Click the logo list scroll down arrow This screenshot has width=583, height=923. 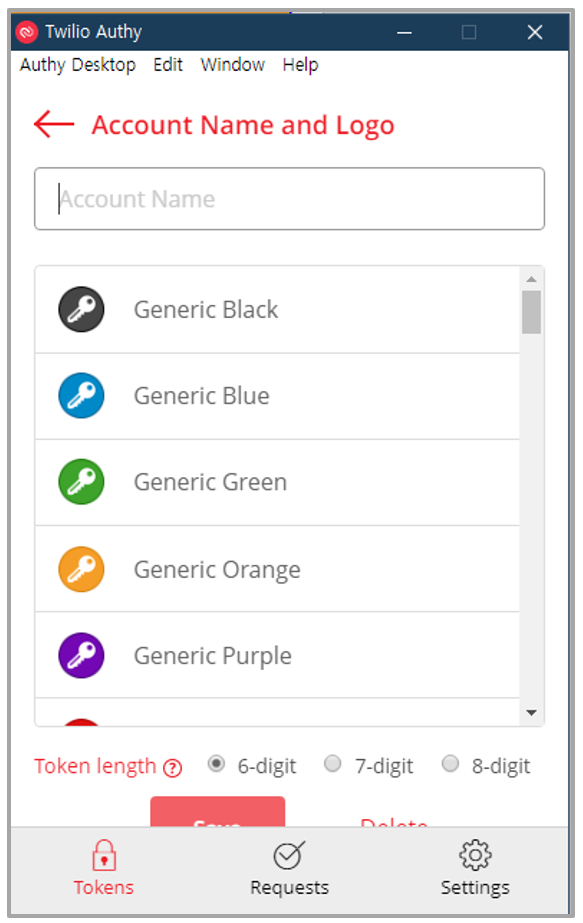531,713
